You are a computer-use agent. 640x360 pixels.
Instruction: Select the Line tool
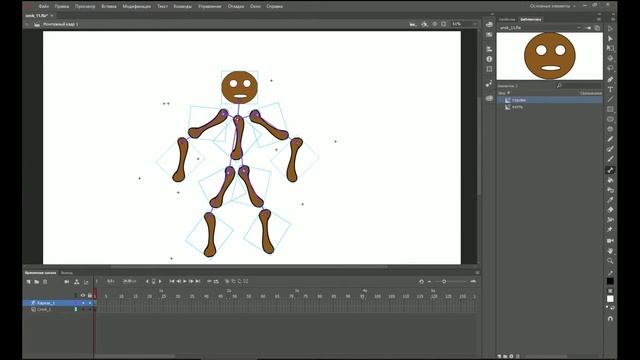(x=610, y=99)
